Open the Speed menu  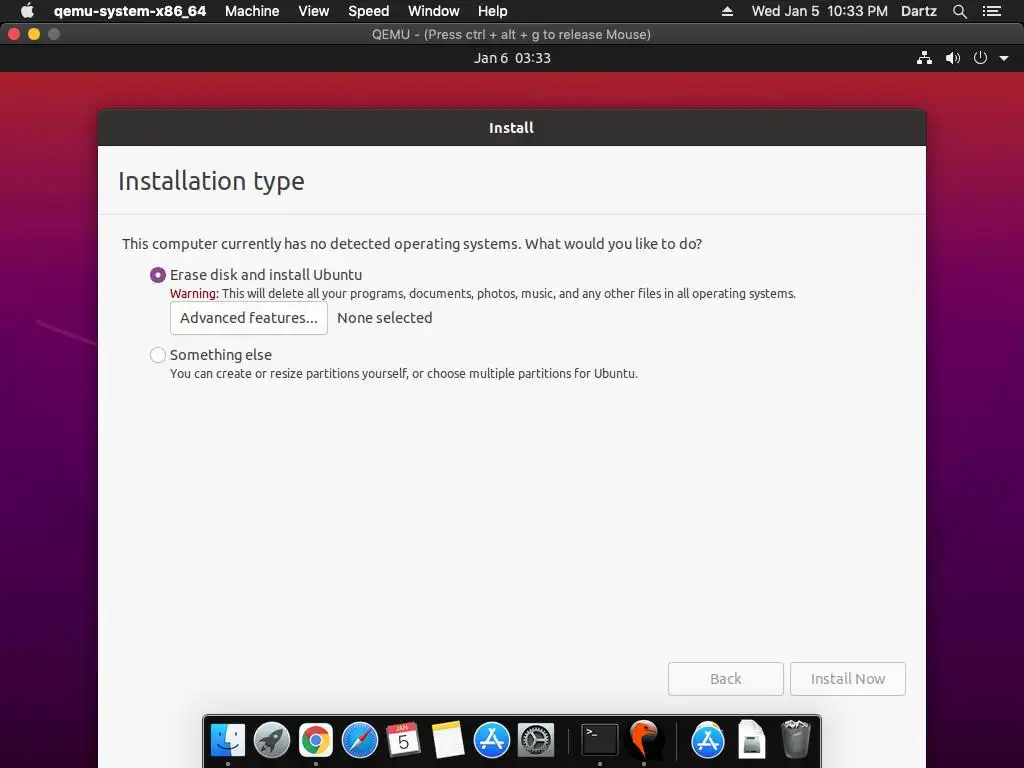(x=368, y=11)
